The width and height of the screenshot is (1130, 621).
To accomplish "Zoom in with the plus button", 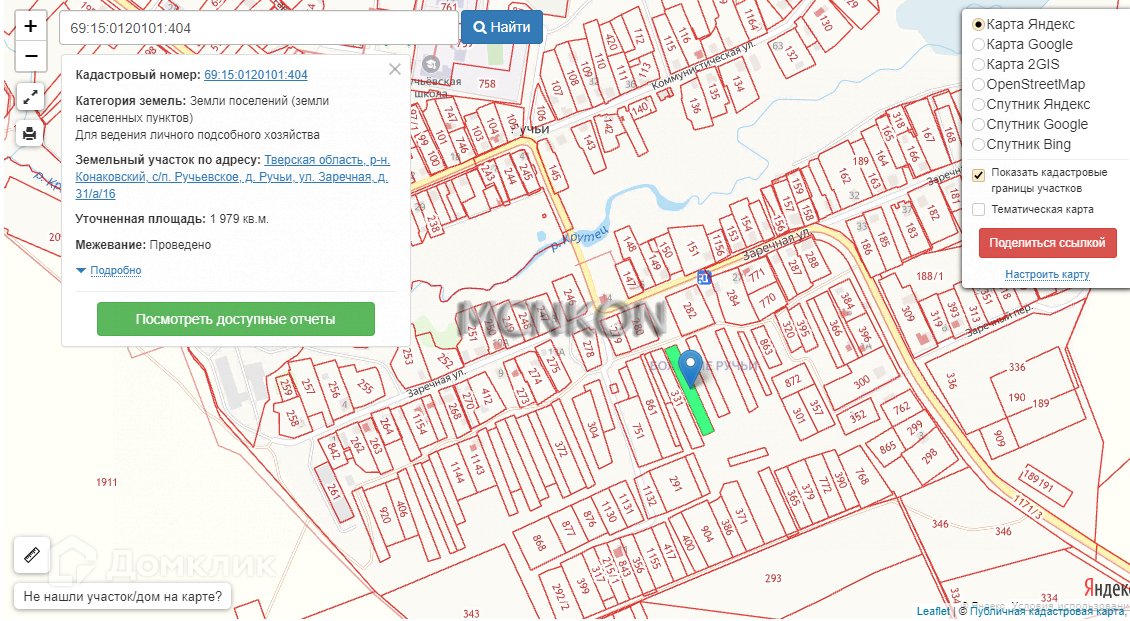I will tap(30, 27).
